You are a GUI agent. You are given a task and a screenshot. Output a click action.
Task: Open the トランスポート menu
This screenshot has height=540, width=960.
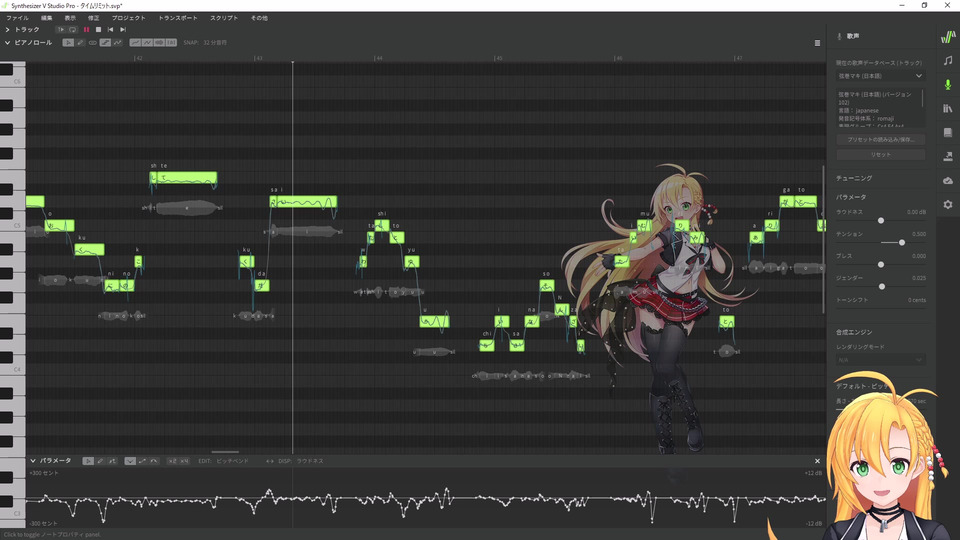click(178, 18)
